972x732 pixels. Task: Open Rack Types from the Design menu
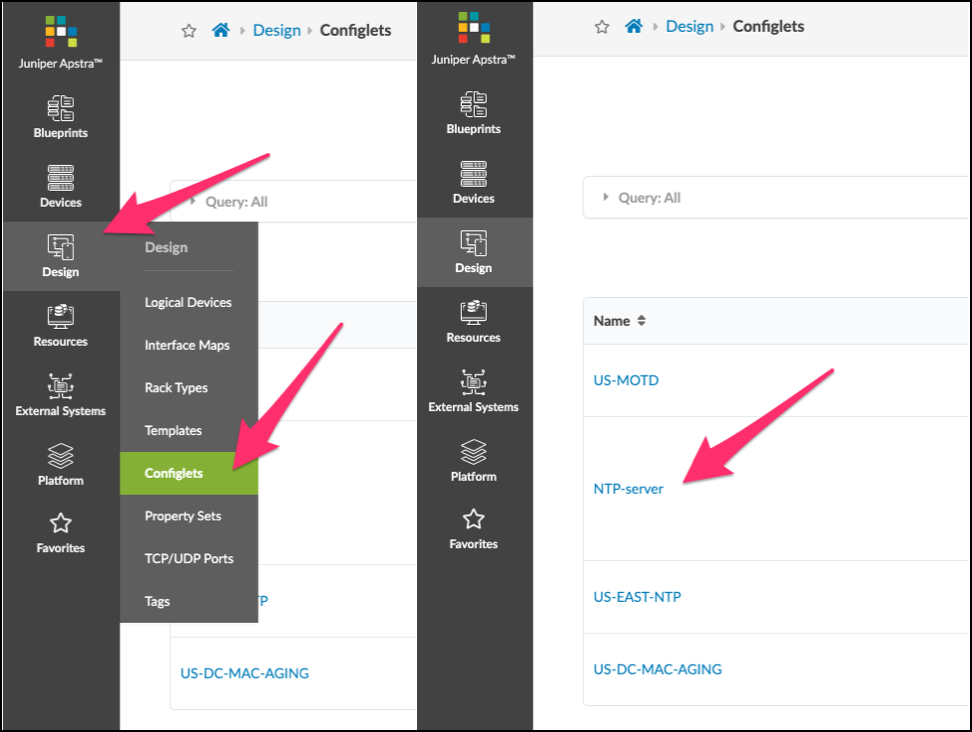176,388
